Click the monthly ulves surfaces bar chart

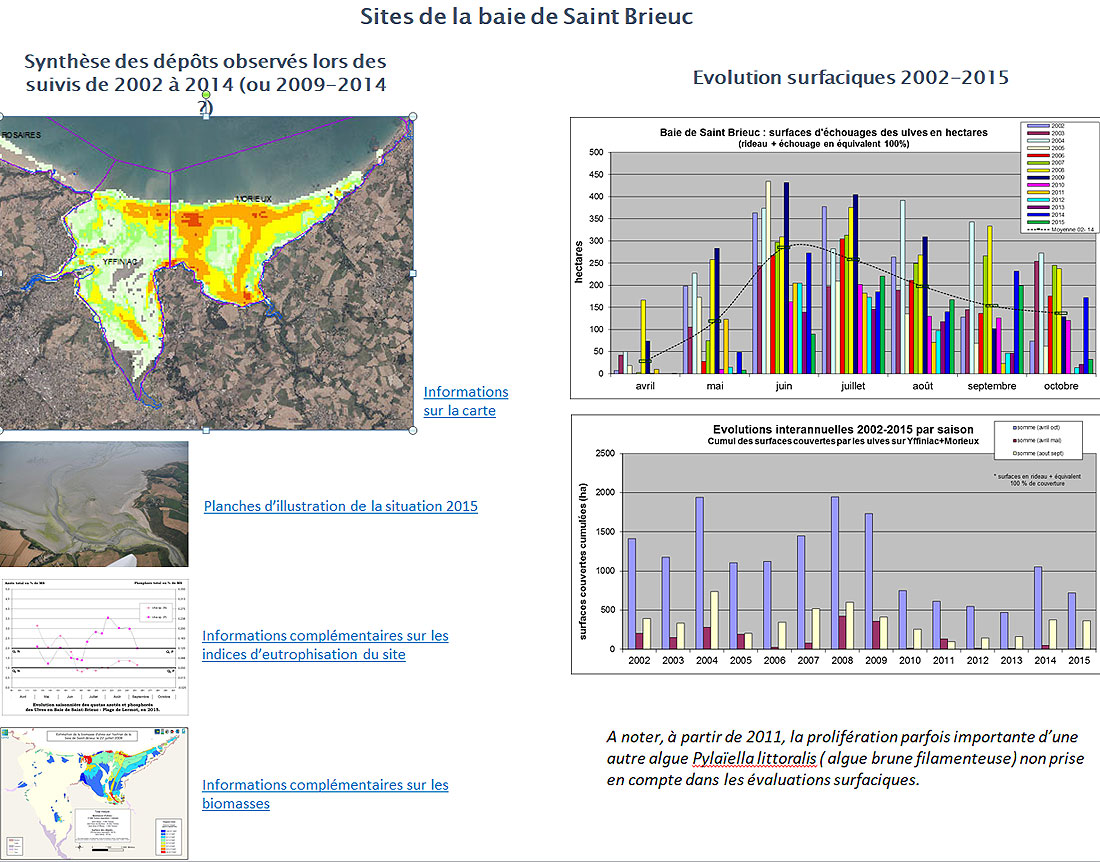click(835, 258)
